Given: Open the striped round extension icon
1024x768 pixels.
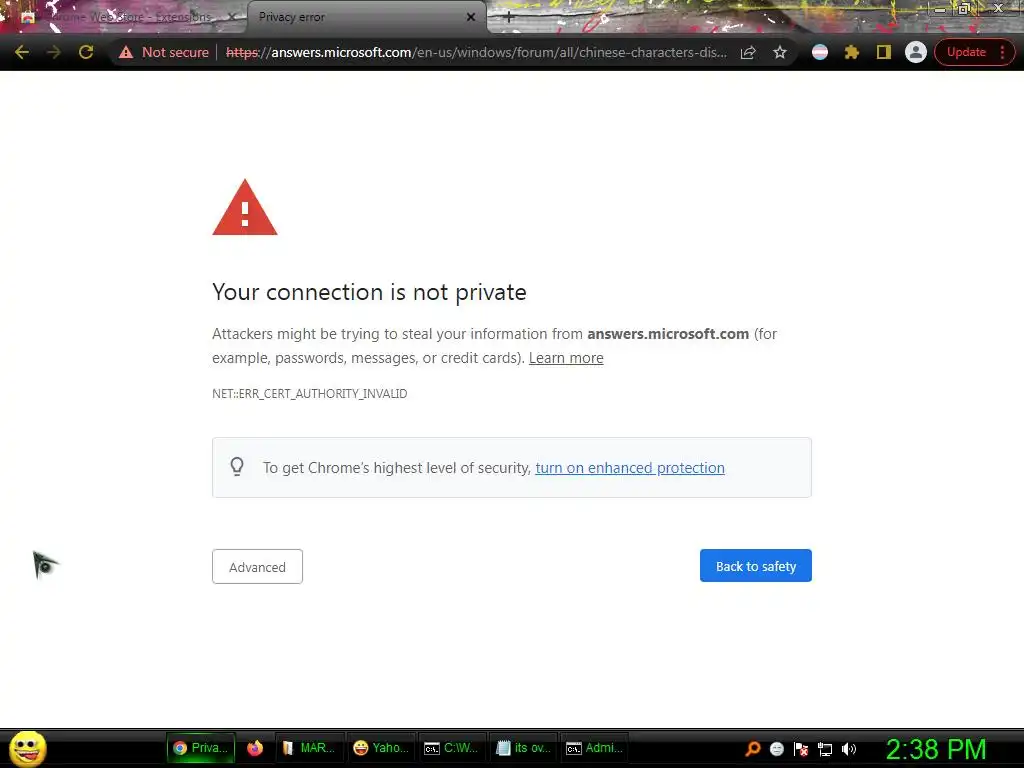Looking at the screenshot, I should [820, 52].
